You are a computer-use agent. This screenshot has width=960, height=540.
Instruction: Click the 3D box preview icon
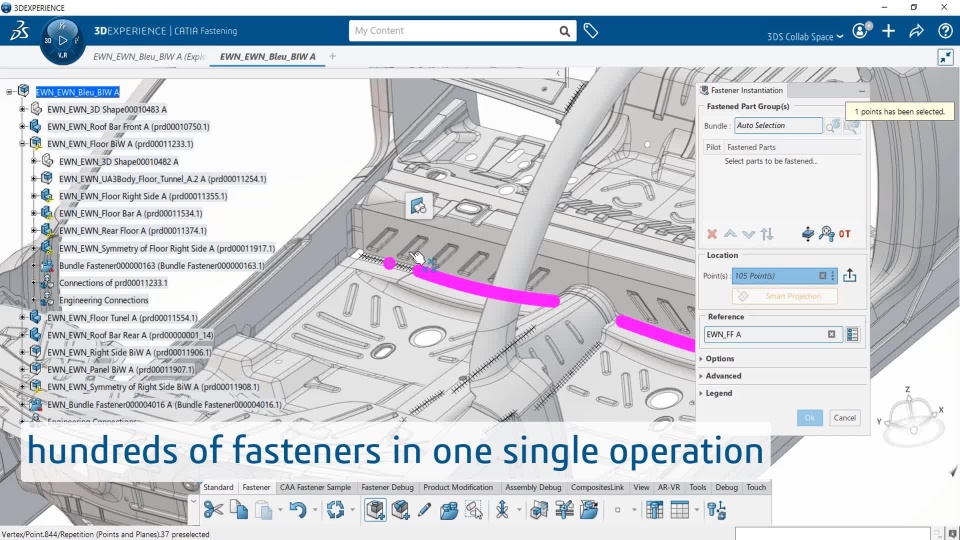(x=539, y=509)
